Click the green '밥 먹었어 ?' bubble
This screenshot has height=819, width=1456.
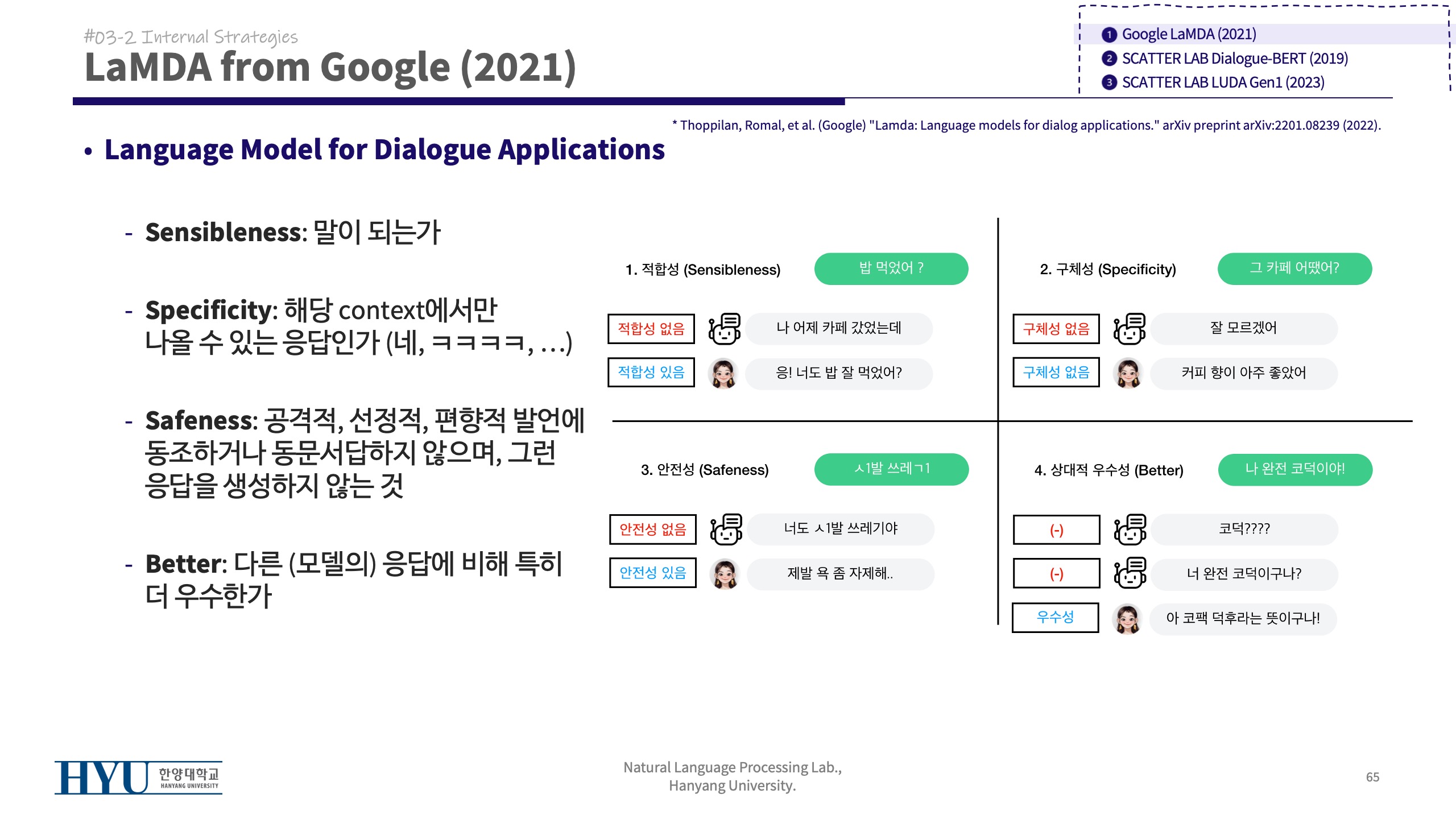point(891,268)
